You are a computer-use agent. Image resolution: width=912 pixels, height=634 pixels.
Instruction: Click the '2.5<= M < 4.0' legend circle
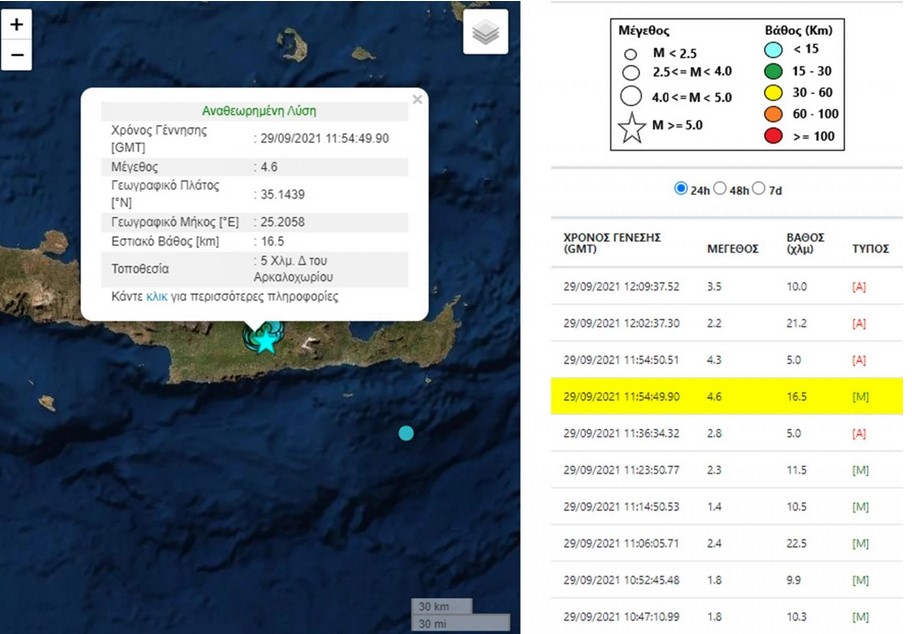(x=630, y=73)
